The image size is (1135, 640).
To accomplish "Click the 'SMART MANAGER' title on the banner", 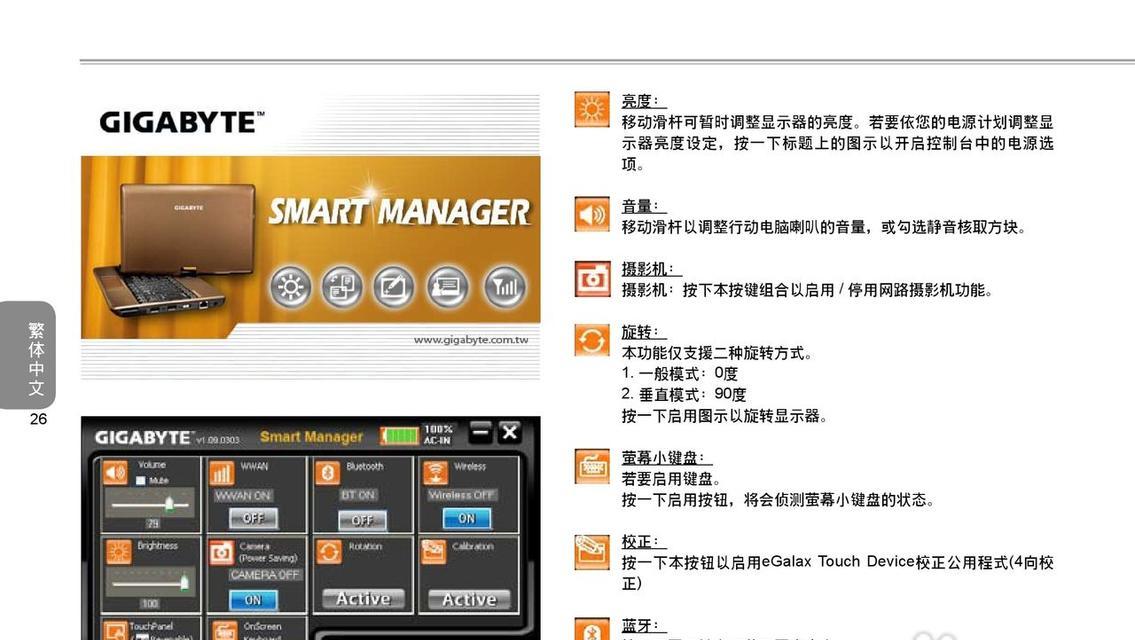I will [399, 212].
